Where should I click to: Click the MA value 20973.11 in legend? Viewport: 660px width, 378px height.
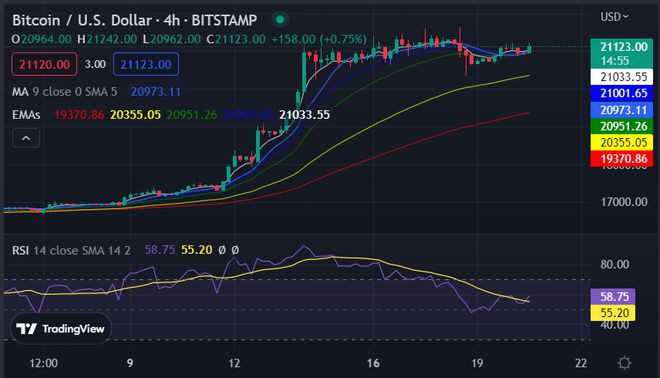[x=155, y=91]
